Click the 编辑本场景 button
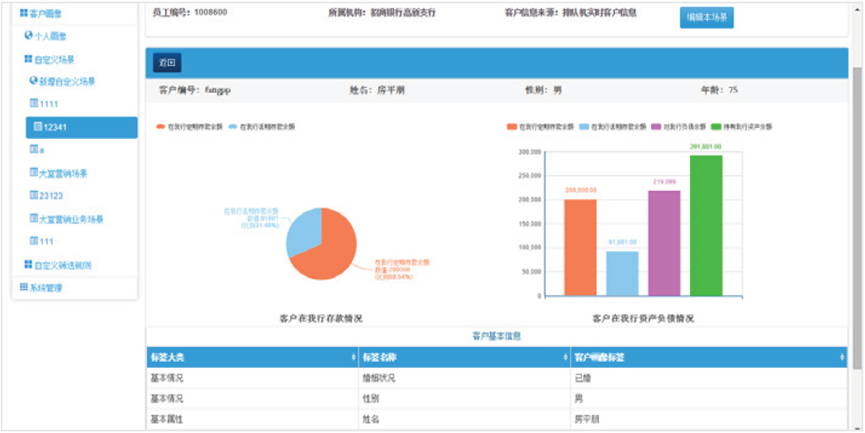 [706, 17]
